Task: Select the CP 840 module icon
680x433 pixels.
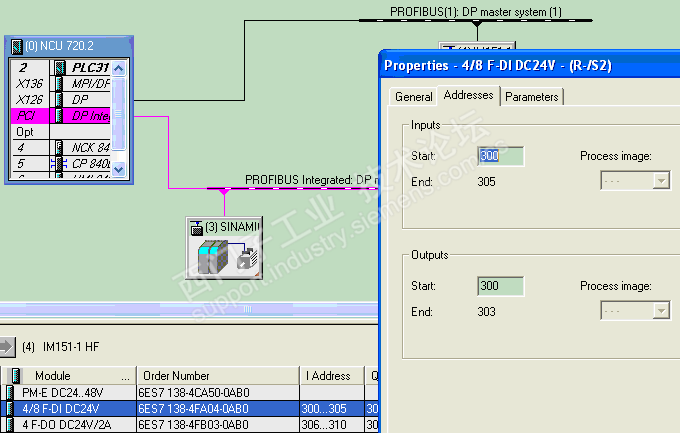Action: [x=59, y=164]
